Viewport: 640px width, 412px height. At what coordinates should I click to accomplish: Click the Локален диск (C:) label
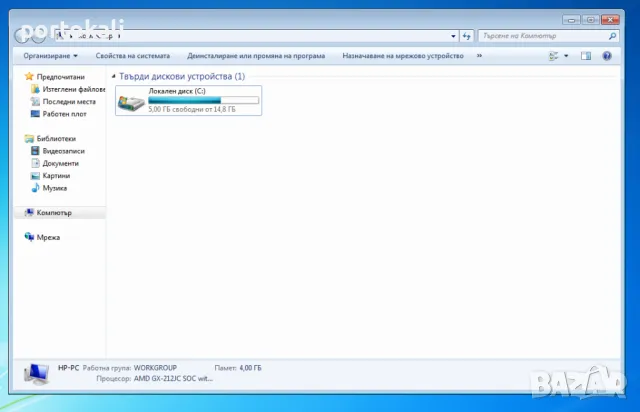[177, 91]
